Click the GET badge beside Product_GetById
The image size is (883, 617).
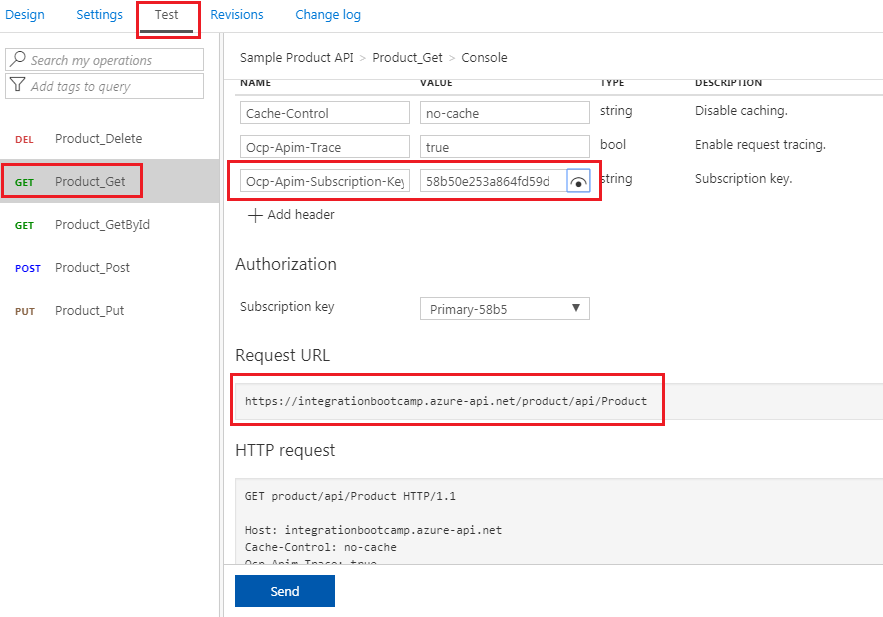24,226
